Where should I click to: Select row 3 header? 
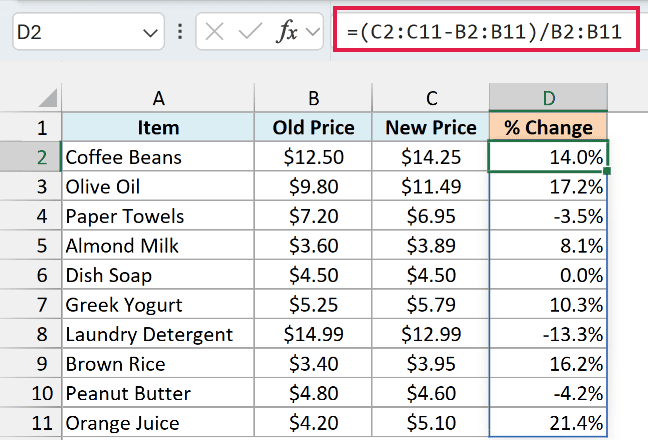tap(31, 186)
